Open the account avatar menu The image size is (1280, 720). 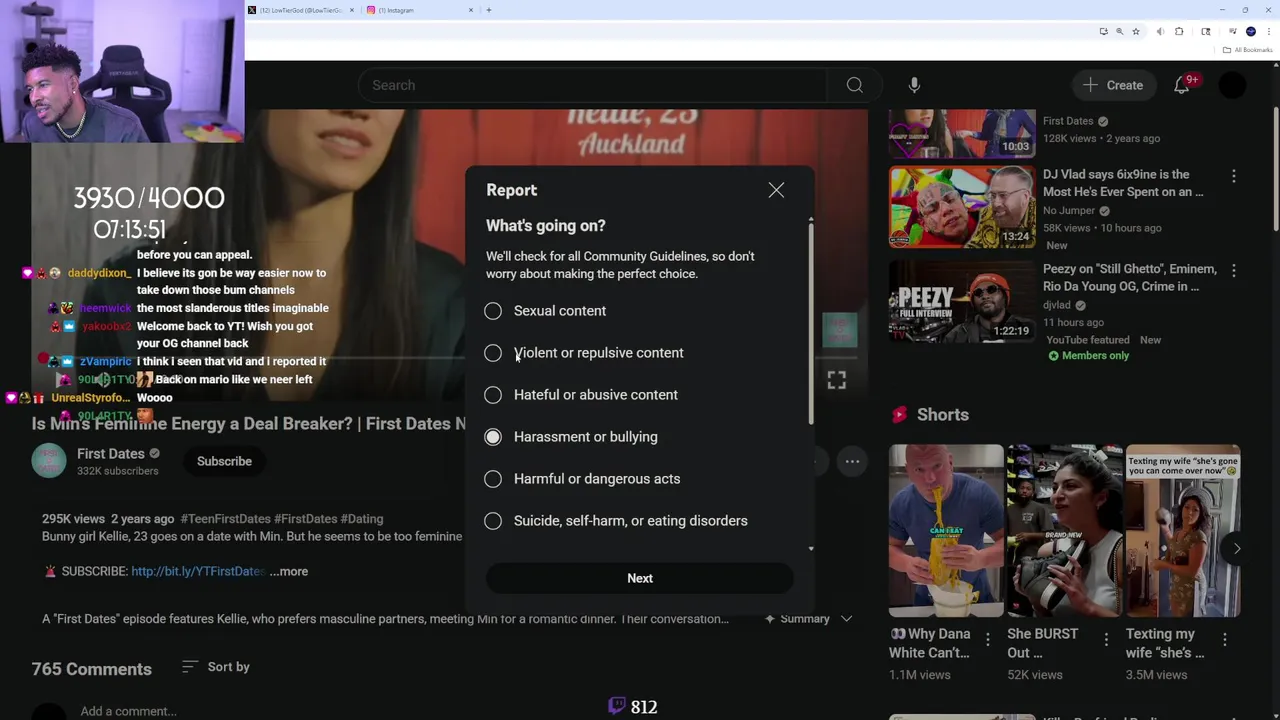[1233, 85]
